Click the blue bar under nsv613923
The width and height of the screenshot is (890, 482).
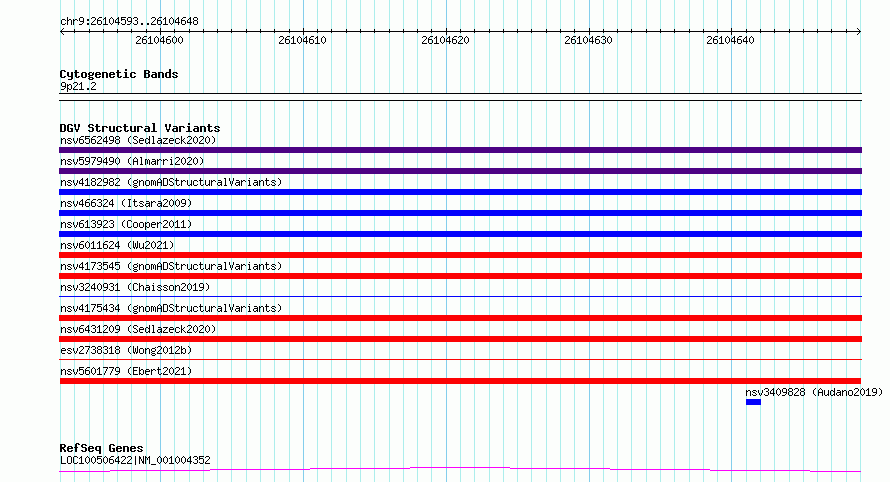[x=460, y=234]
